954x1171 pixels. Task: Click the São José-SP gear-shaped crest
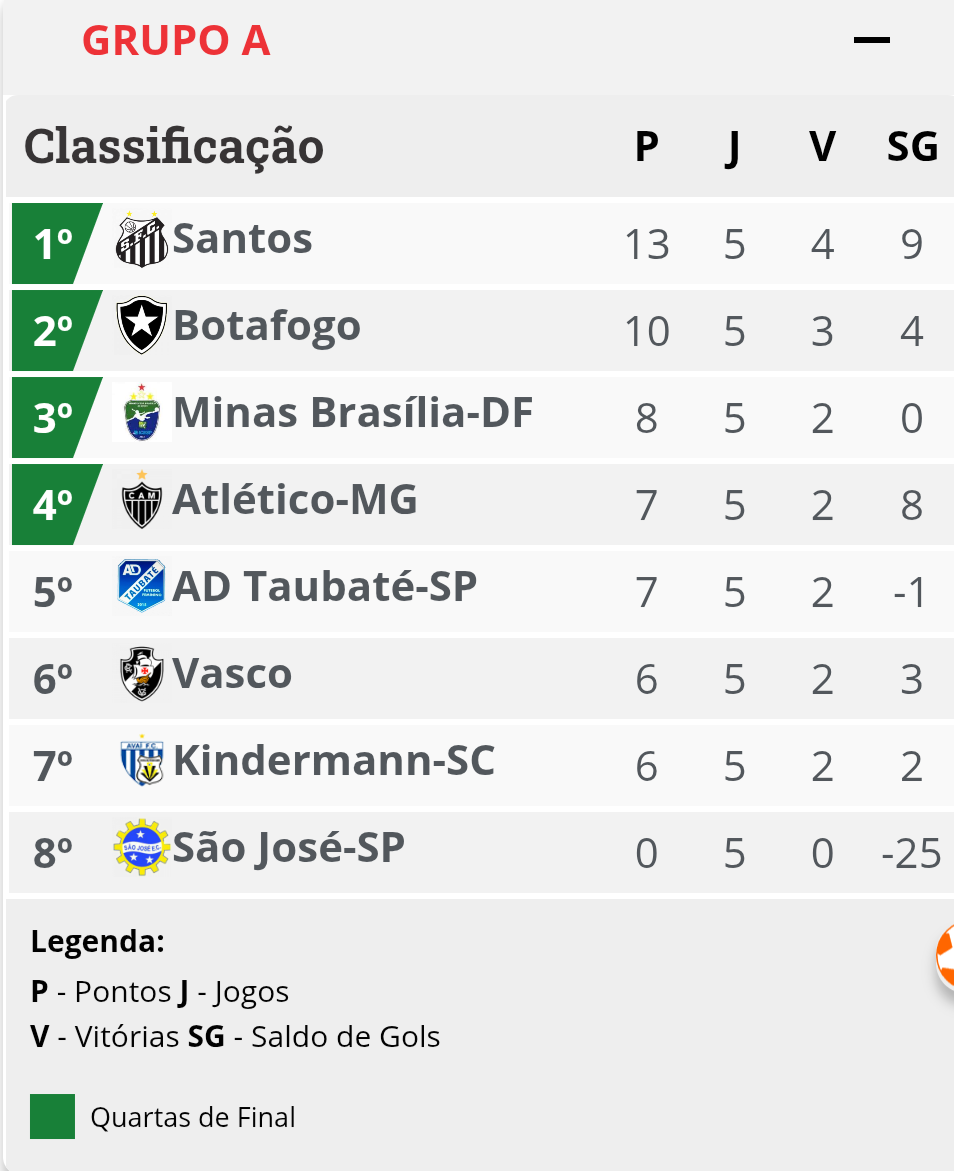[x=142, y=848]
